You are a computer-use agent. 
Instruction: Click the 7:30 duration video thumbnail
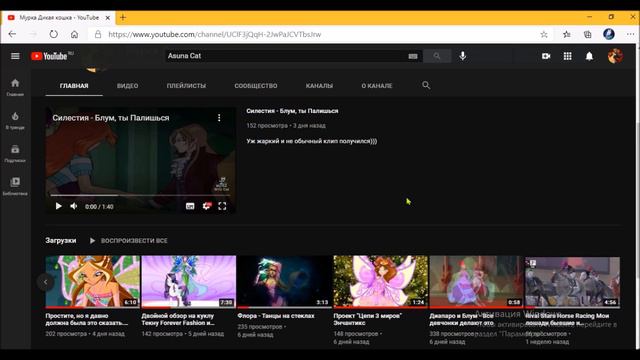click(x=189, y=282)
